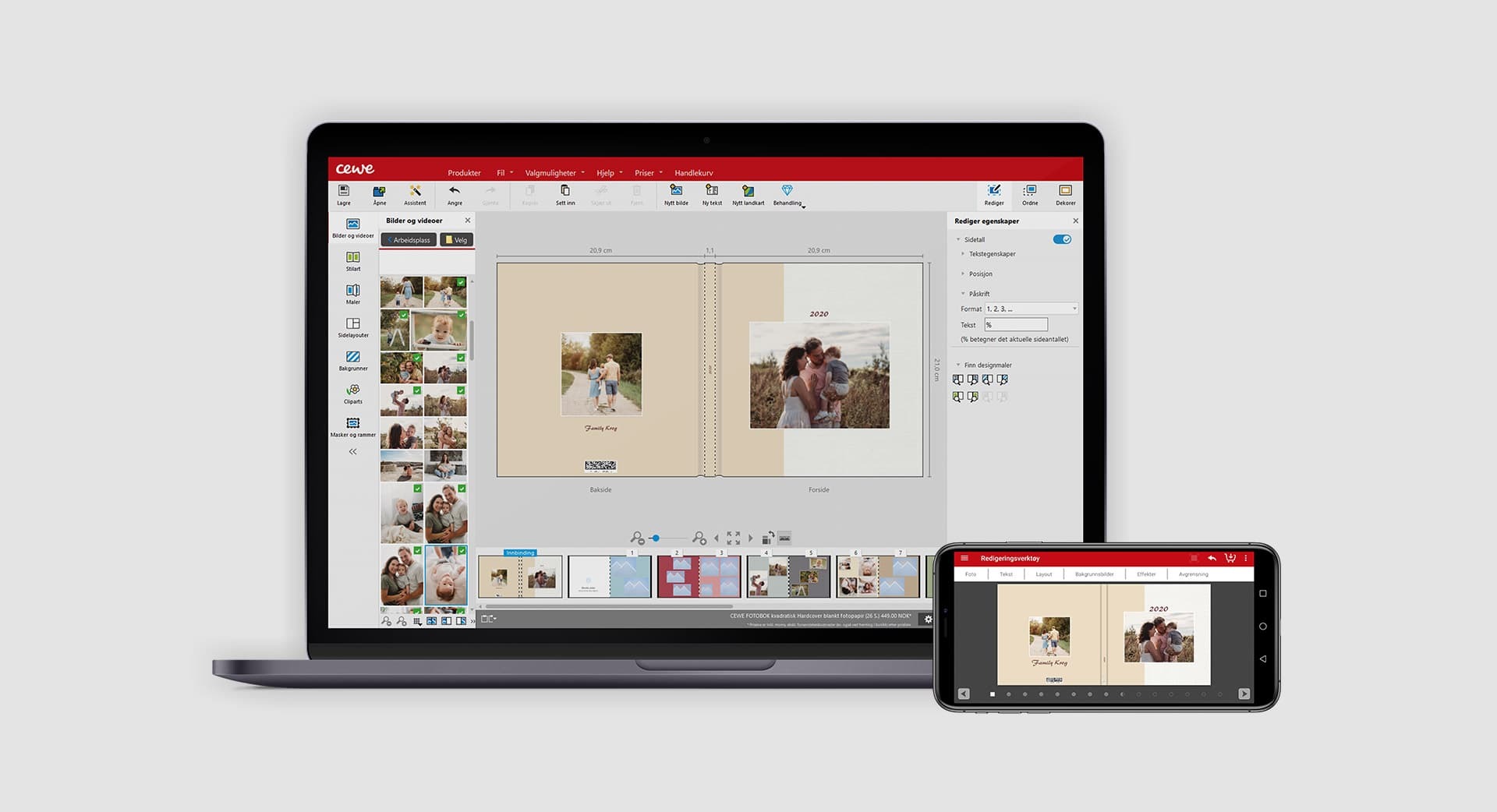Open the settings gear in status bar
The width and height of the screenshot is (1497, 812).
coord(928,620)
